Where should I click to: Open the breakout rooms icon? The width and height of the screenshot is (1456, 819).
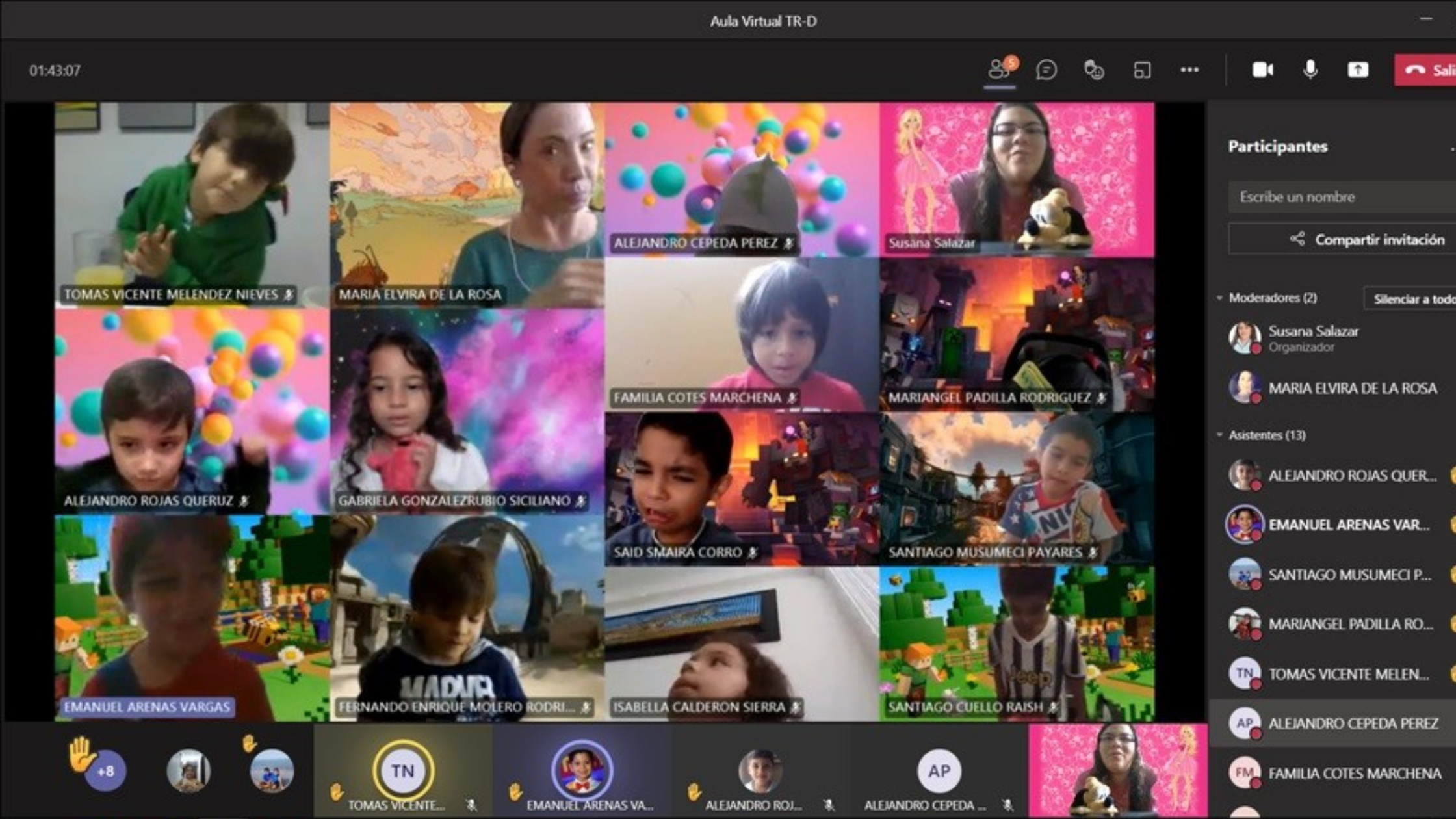(1142, 70)
